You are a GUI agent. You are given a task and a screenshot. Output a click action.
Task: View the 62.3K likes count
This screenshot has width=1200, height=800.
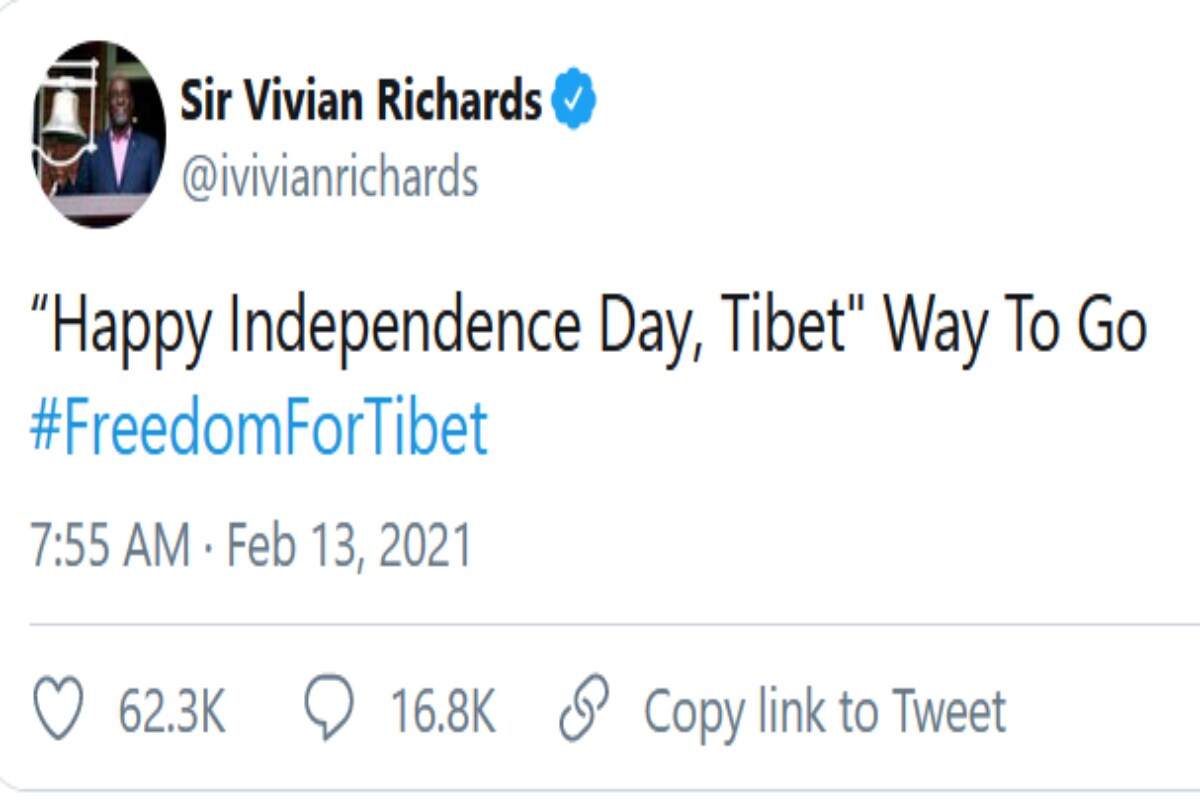coord(172,713)
